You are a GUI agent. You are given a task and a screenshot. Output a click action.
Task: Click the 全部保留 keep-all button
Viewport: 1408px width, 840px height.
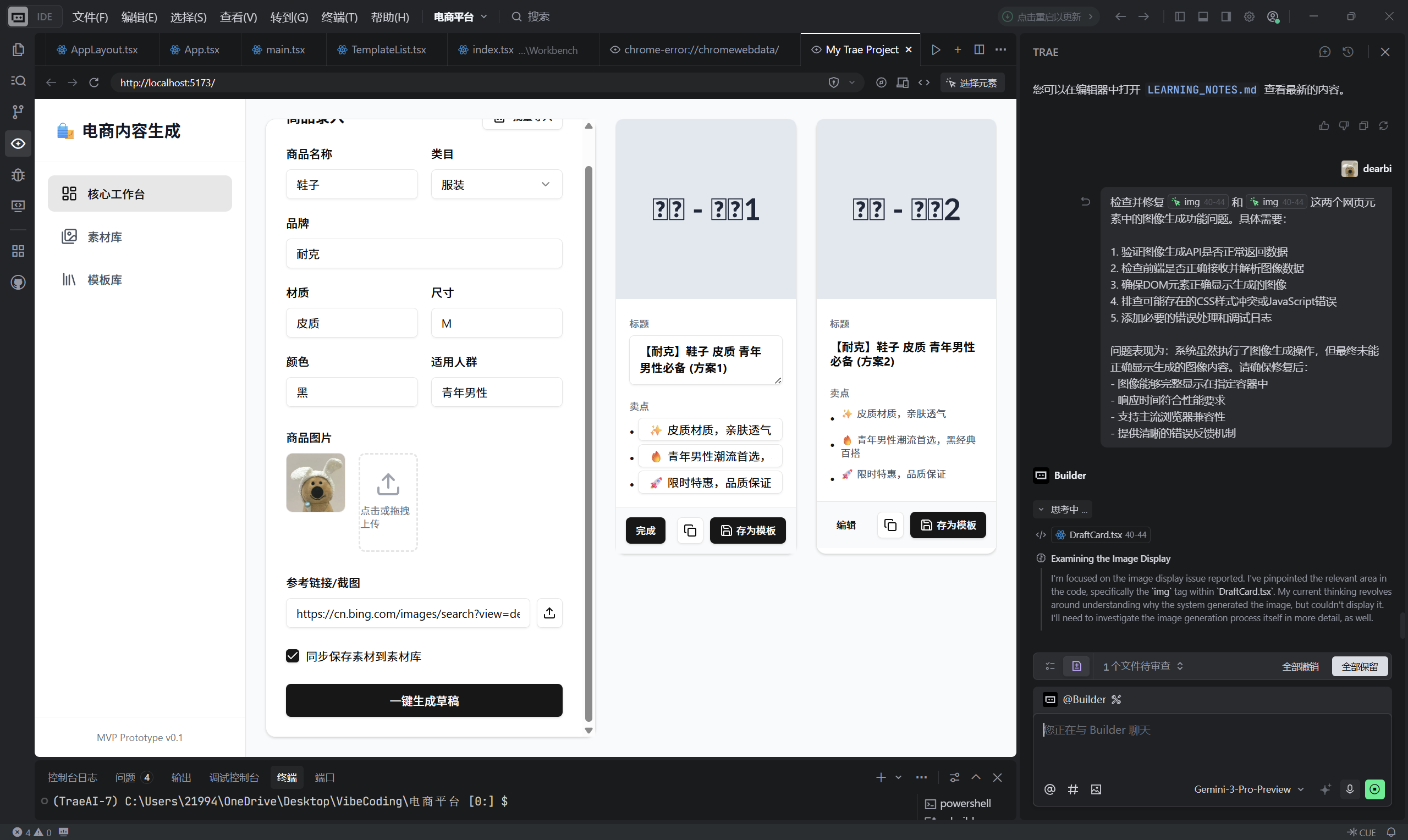point(1361,666)
